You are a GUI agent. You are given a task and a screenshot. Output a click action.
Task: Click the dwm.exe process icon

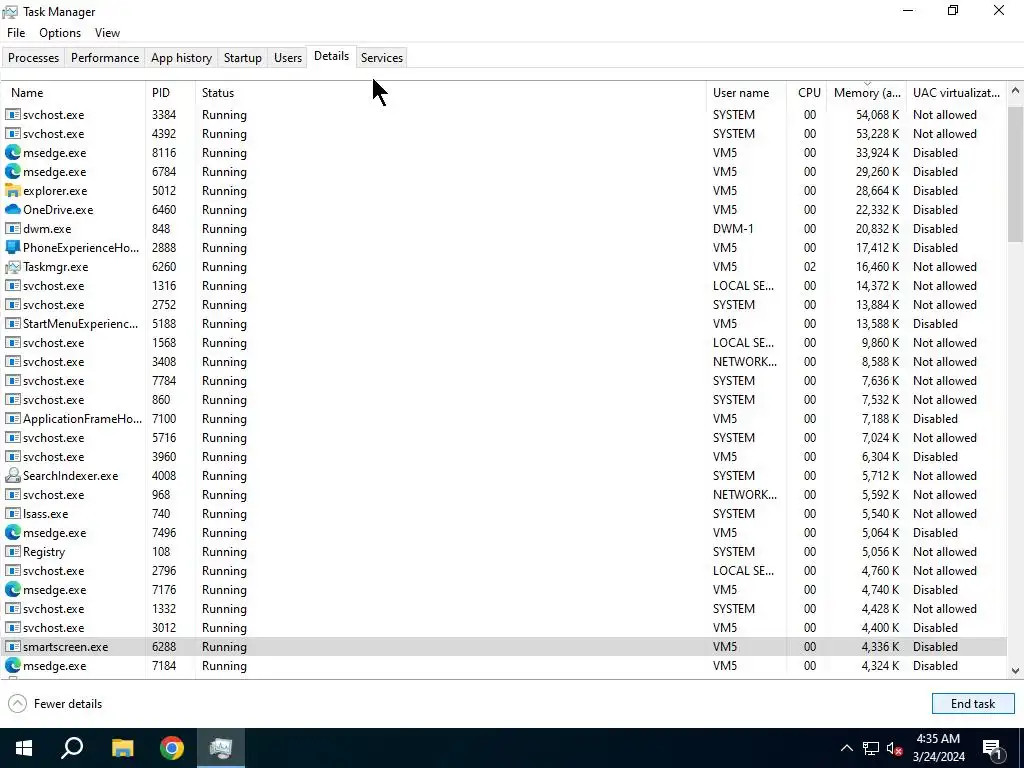tap(12, 229)
